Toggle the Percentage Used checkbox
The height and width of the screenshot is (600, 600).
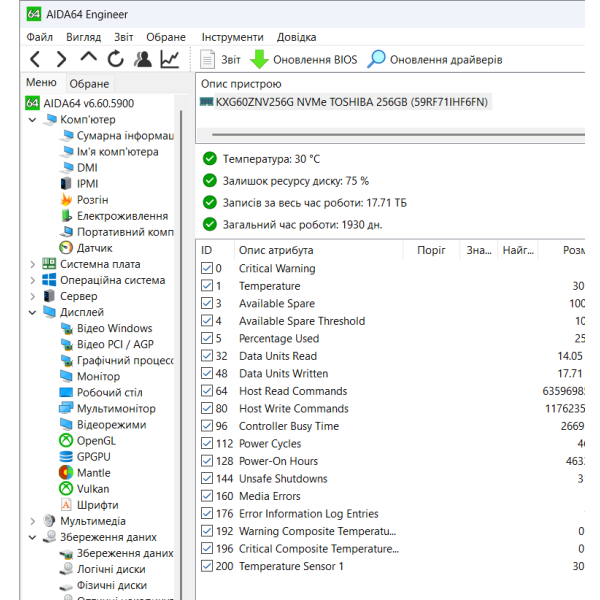[x=207, y=339]
